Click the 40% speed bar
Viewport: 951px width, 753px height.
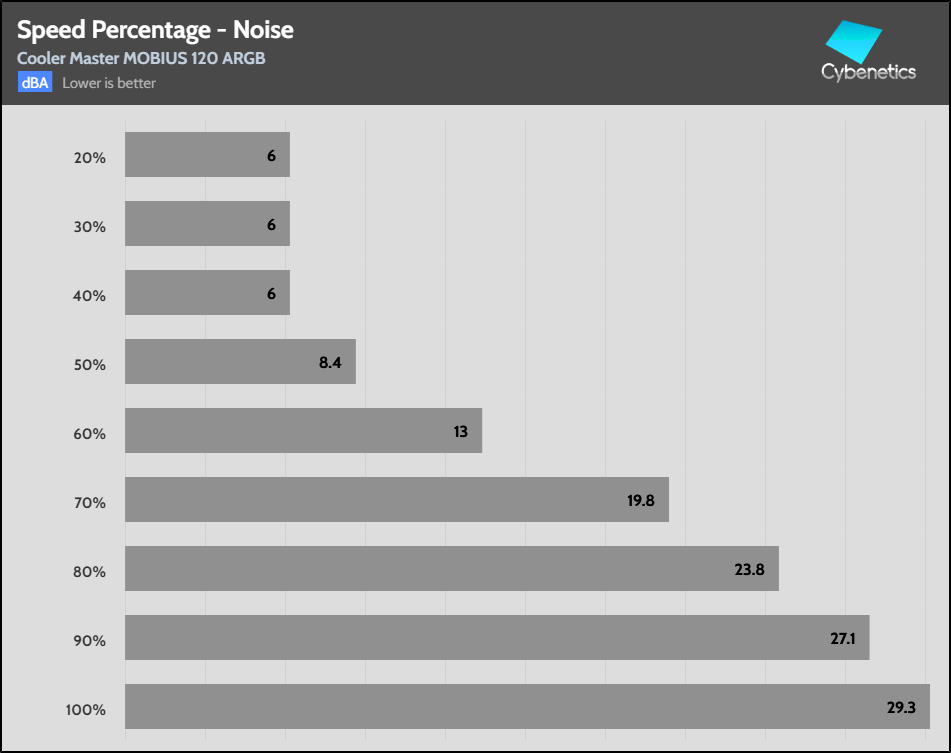pyautogui.click(x=207, y=293)
